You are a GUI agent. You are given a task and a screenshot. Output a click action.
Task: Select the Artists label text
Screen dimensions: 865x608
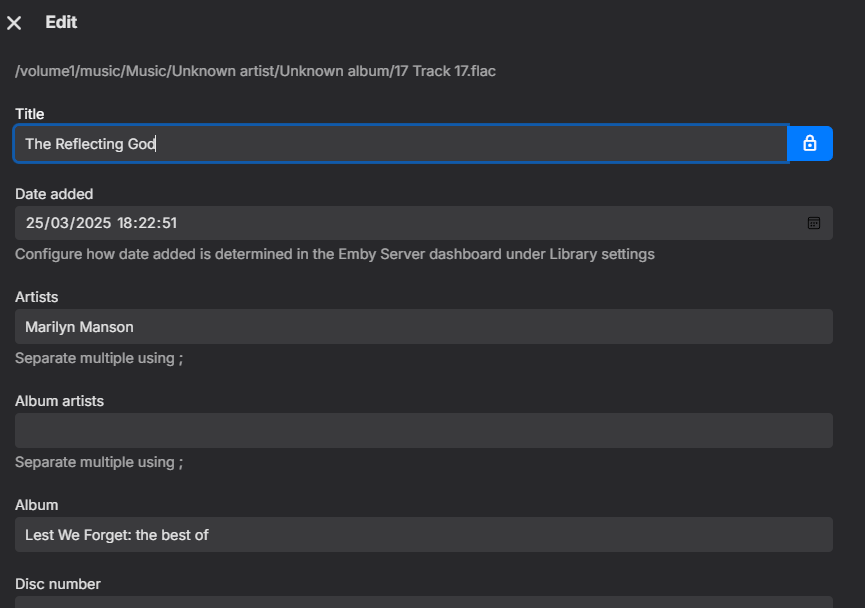click(36, 297)
